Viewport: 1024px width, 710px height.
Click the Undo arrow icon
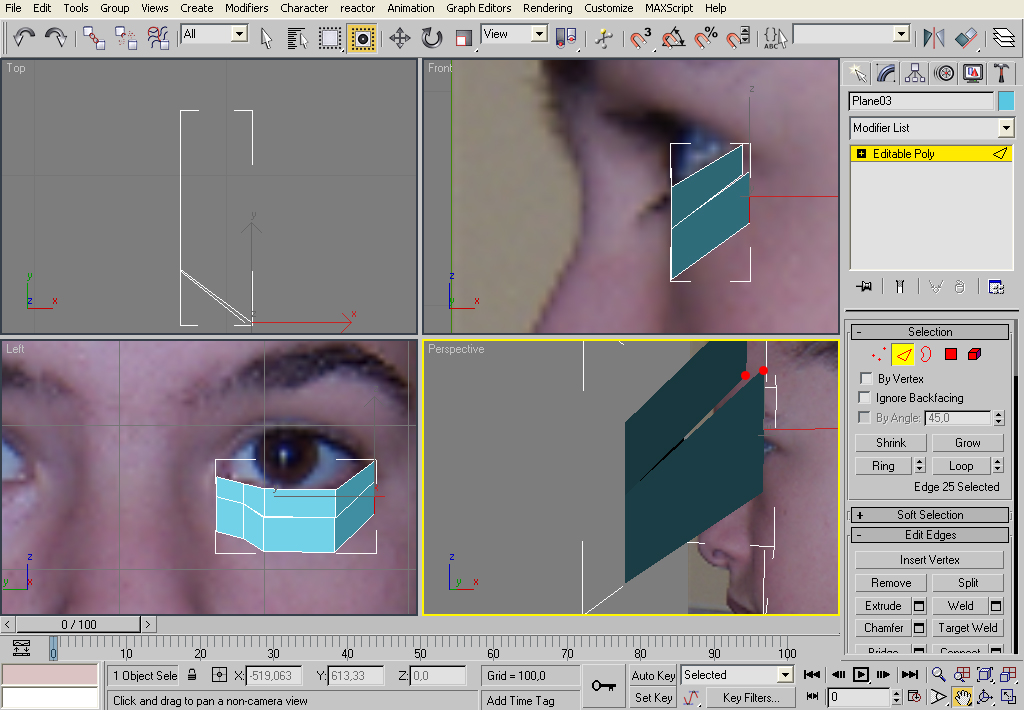(x=24, y=37)
